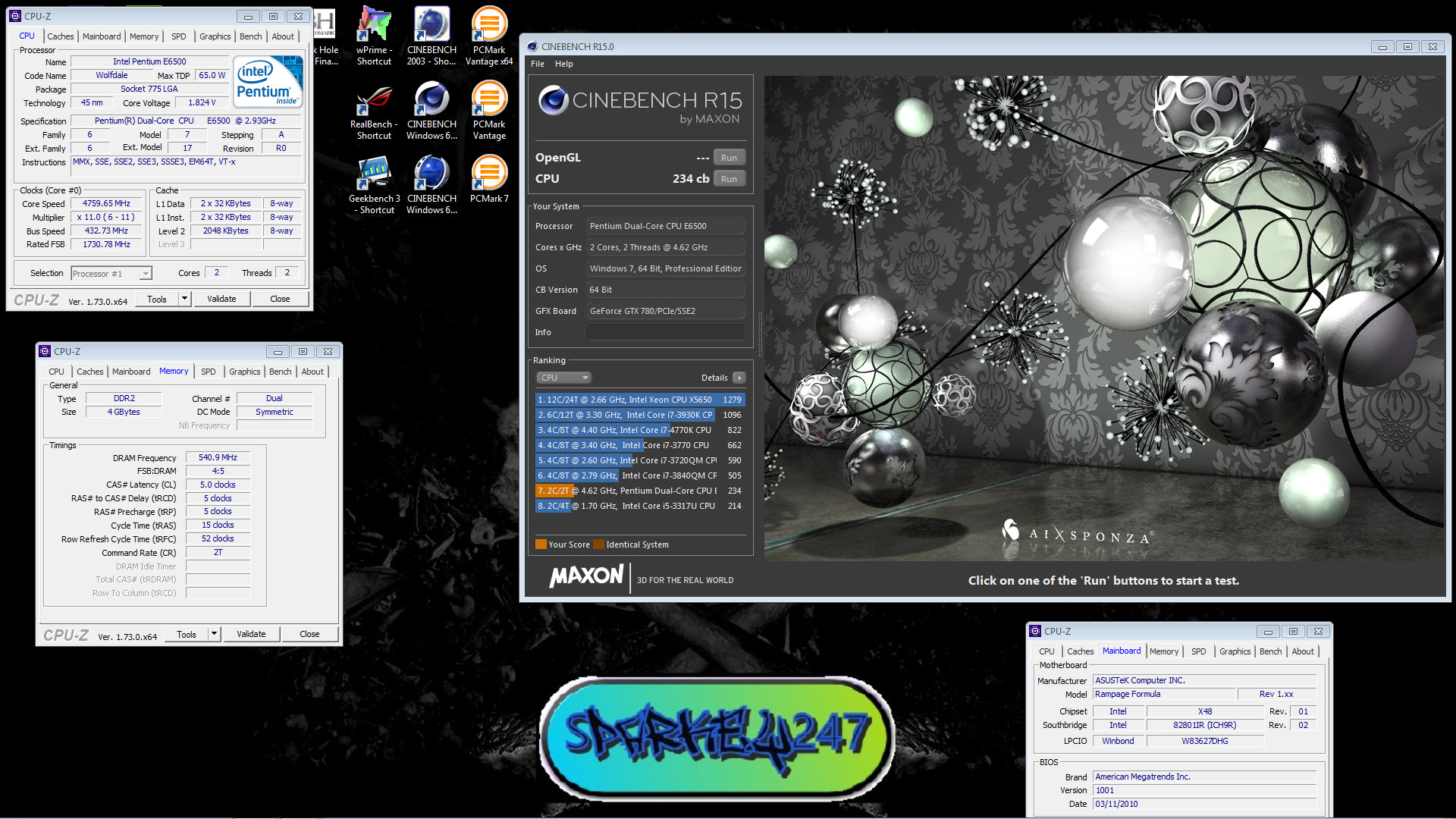Click Validate in the processor CPU-Z window
This screenshot has height=819, width=1456.
[x=221, y=299]
